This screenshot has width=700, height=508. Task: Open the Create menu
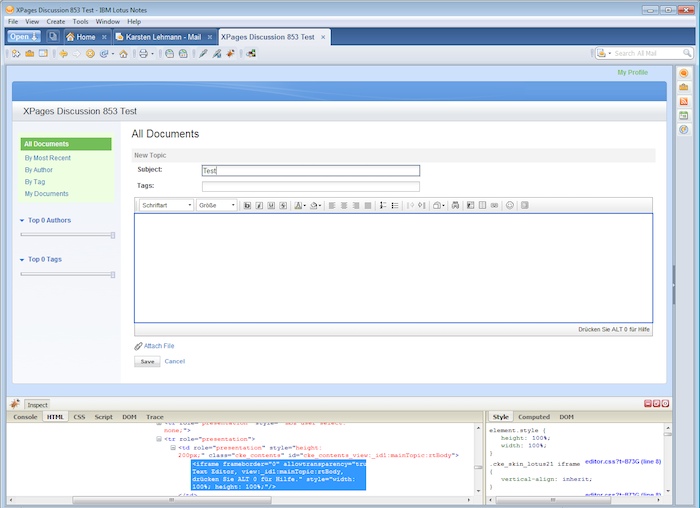point(56,21)
